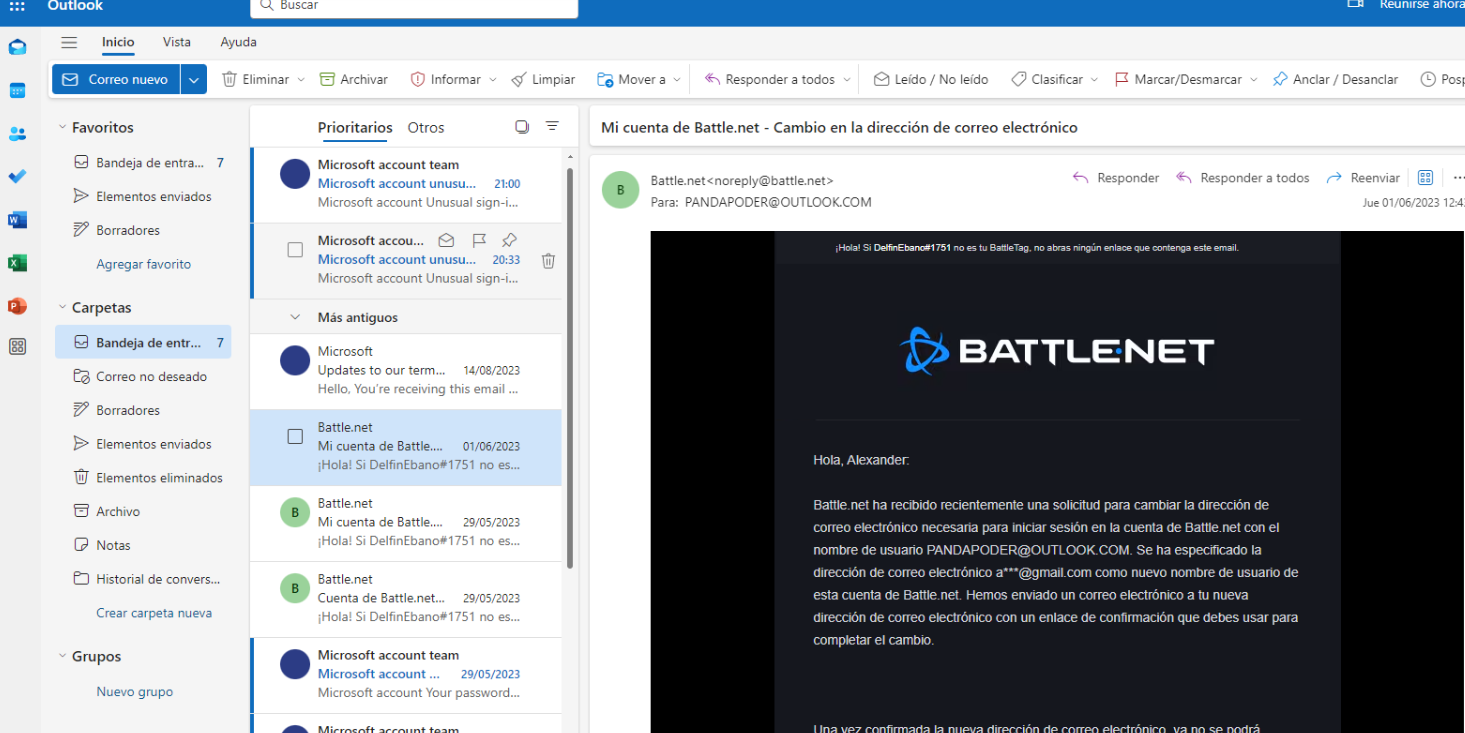The image size is (1465, 733).
Task: Click the Nuevo grupo link
Action: click(x=135, y=691)
